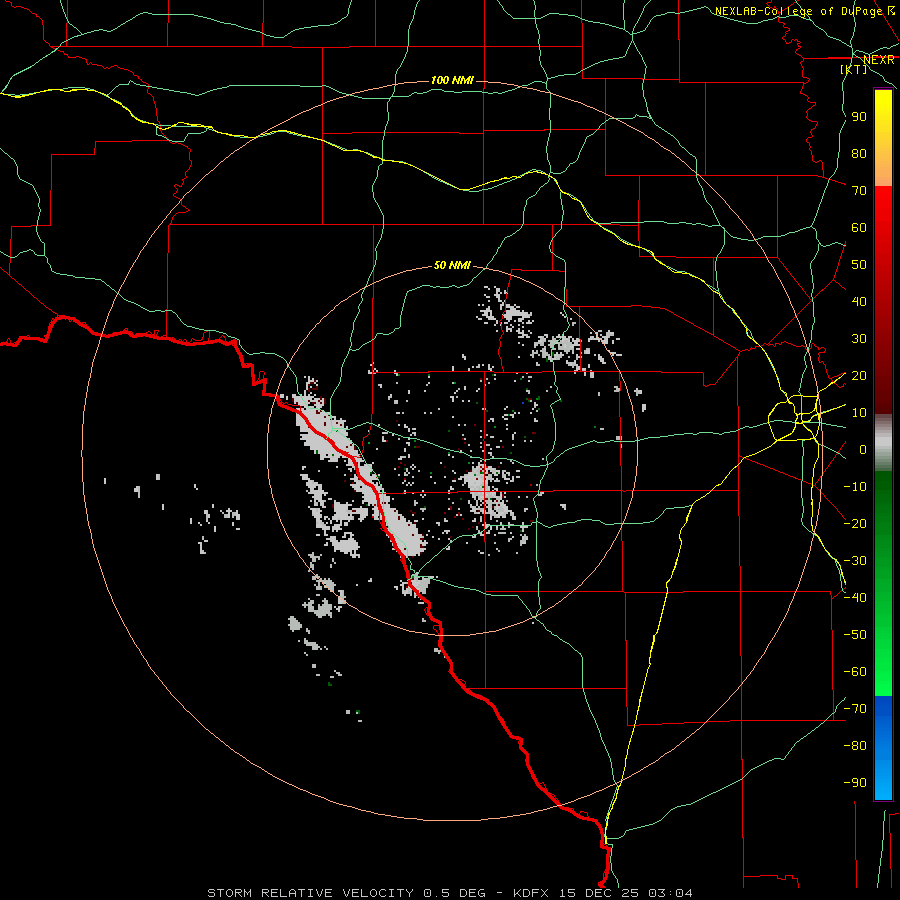Image resolution: width=900 pixels, height=900 pixels.
Task: Click the -50 scale value
Action: 855,635
